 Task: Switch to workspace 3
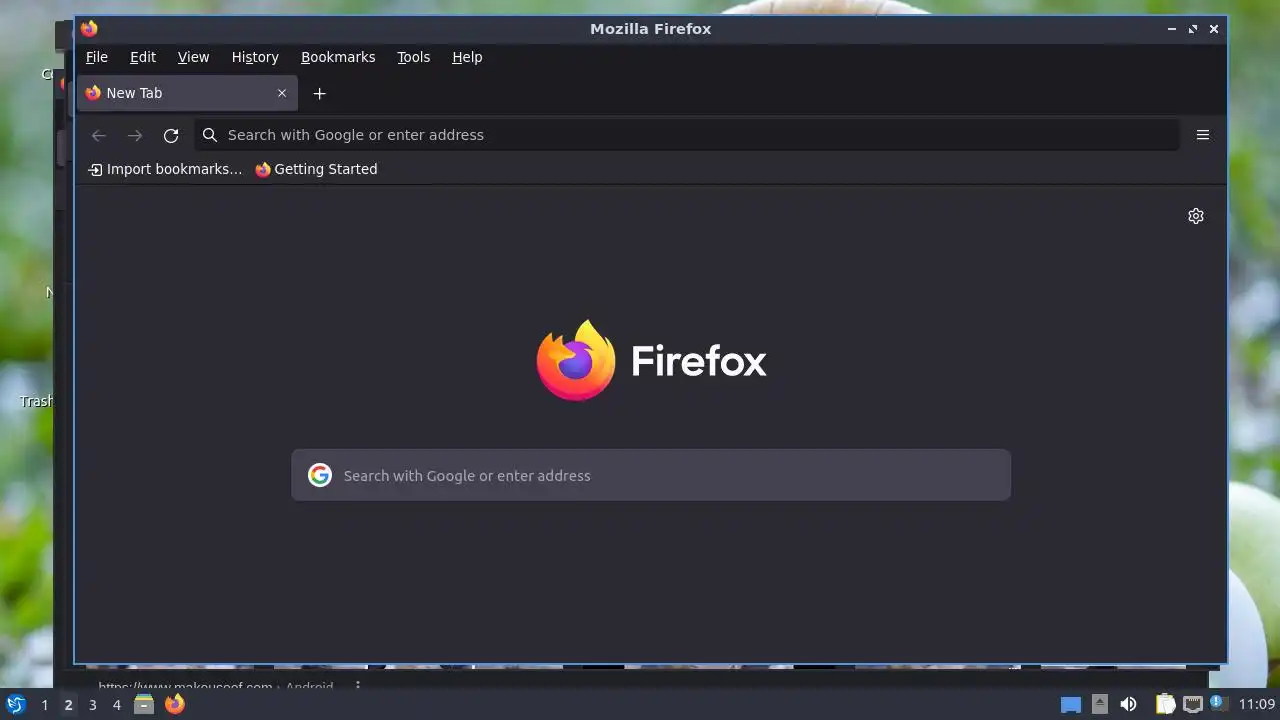[x=92, y=705]
